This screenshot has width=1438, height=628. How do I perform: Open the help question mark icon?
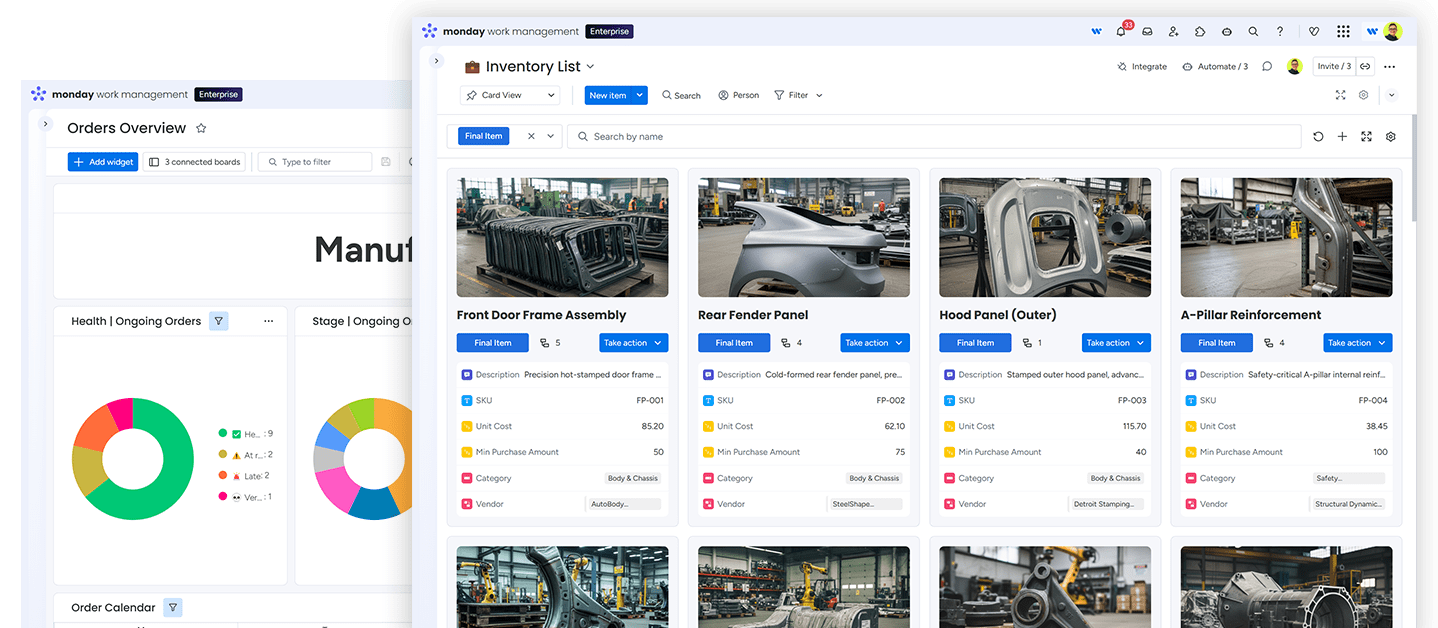[x=1279, y=31]
